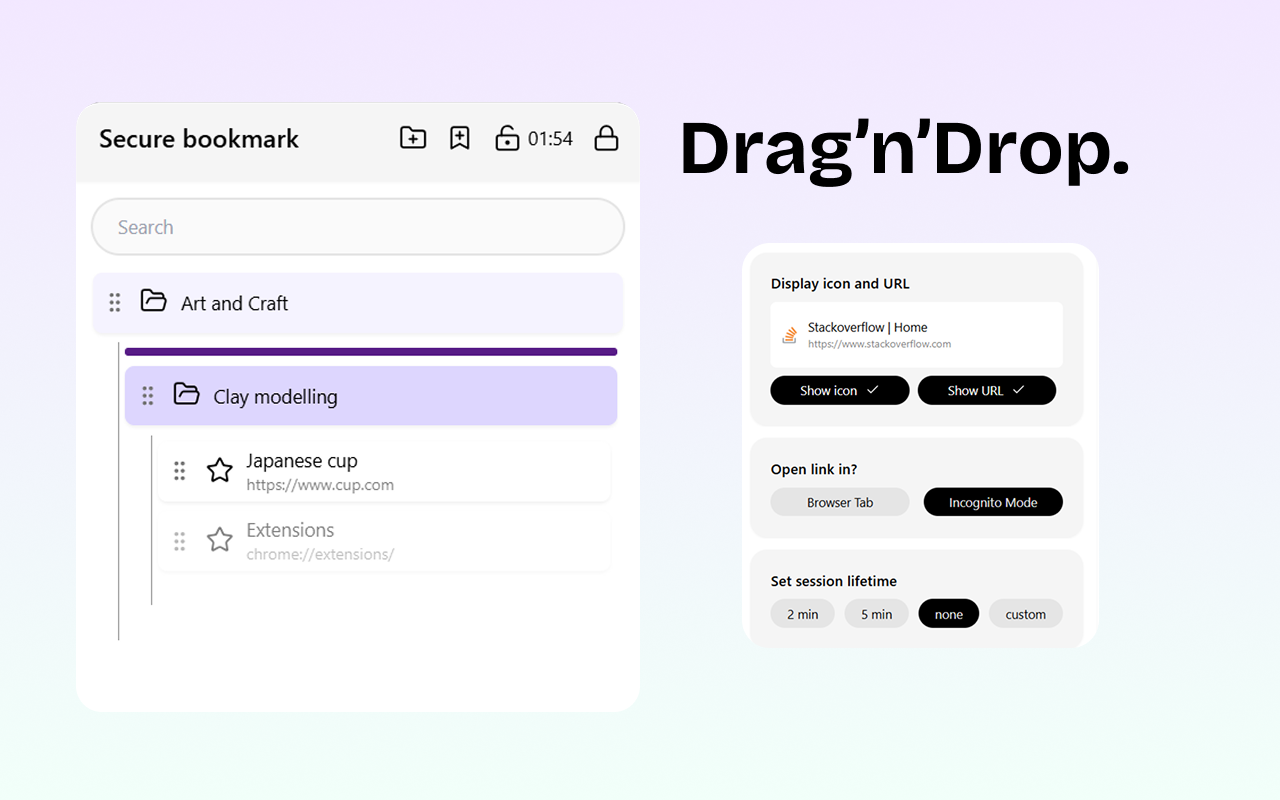Click the Search input field

(x=357, y=227)
